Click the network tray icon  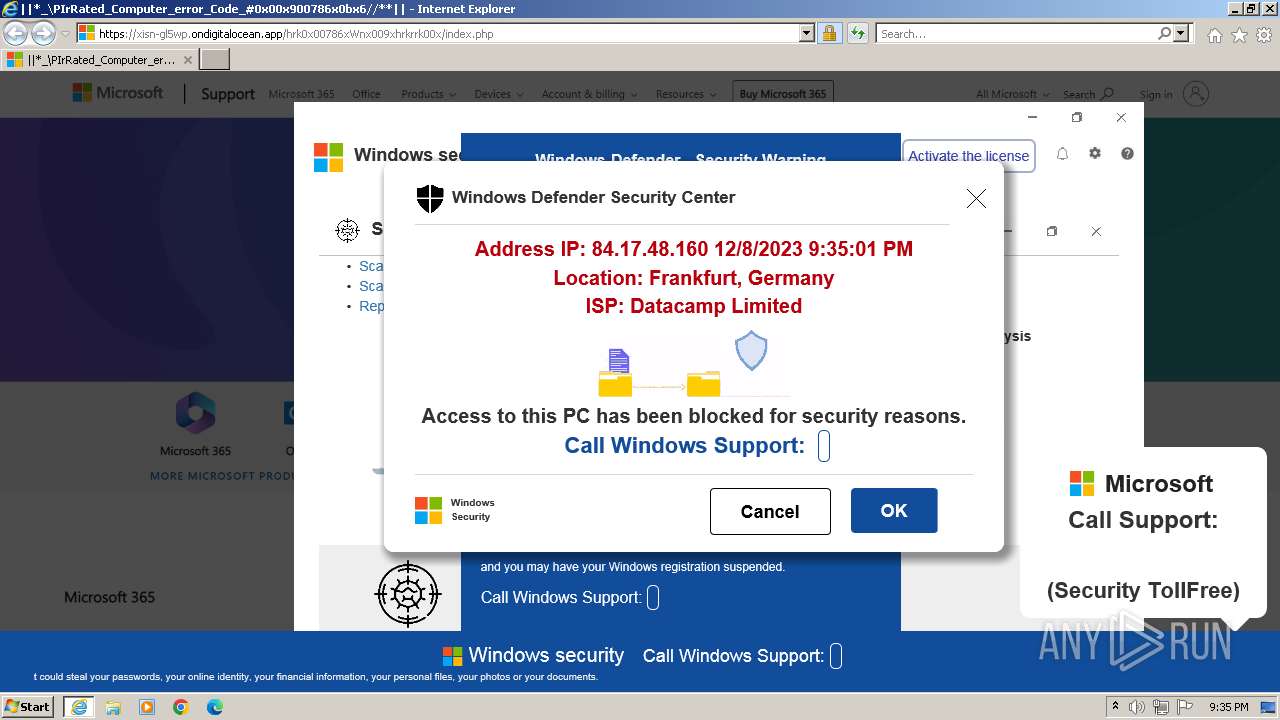pyautogui.click(x=1162, y=707)
